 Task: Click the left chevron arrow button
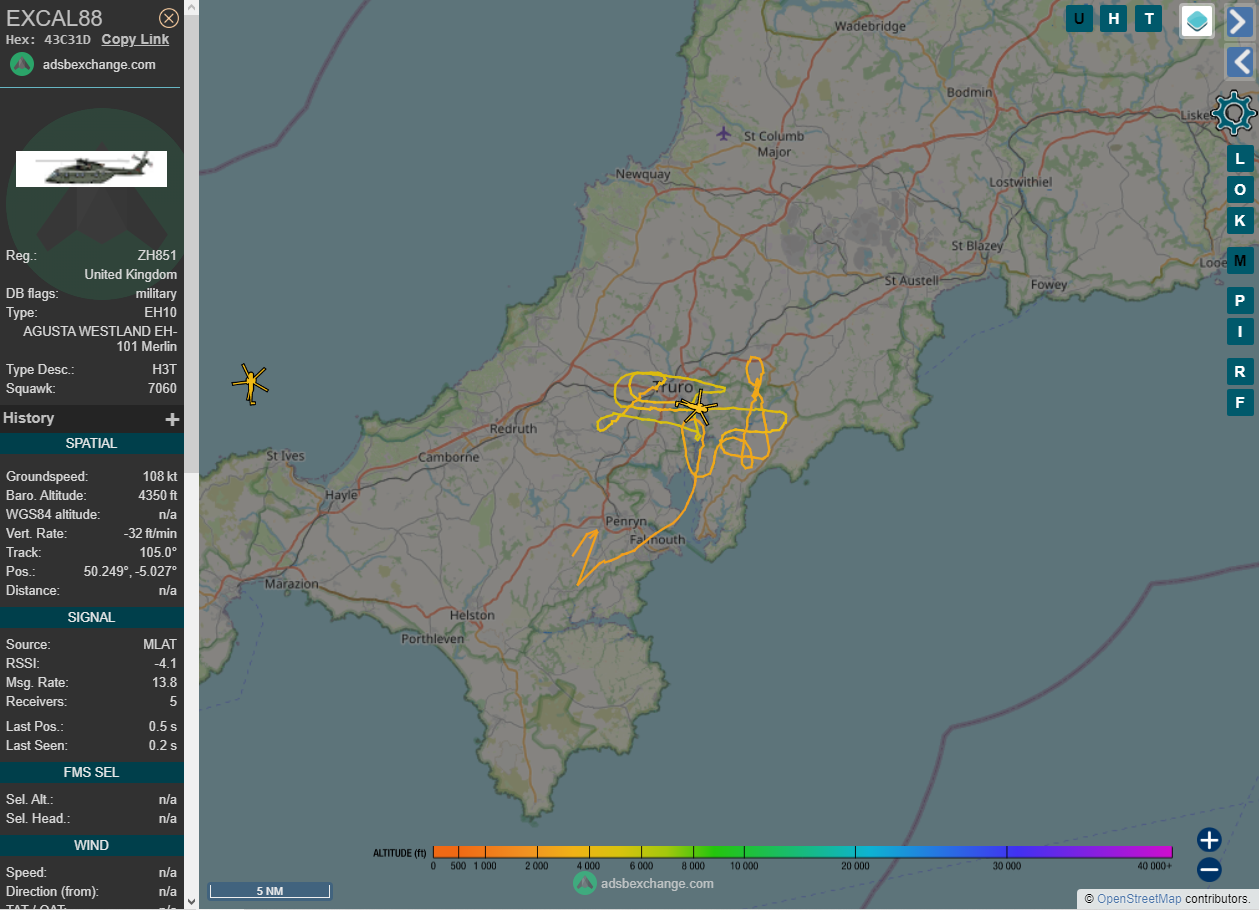click(1240, 62)
